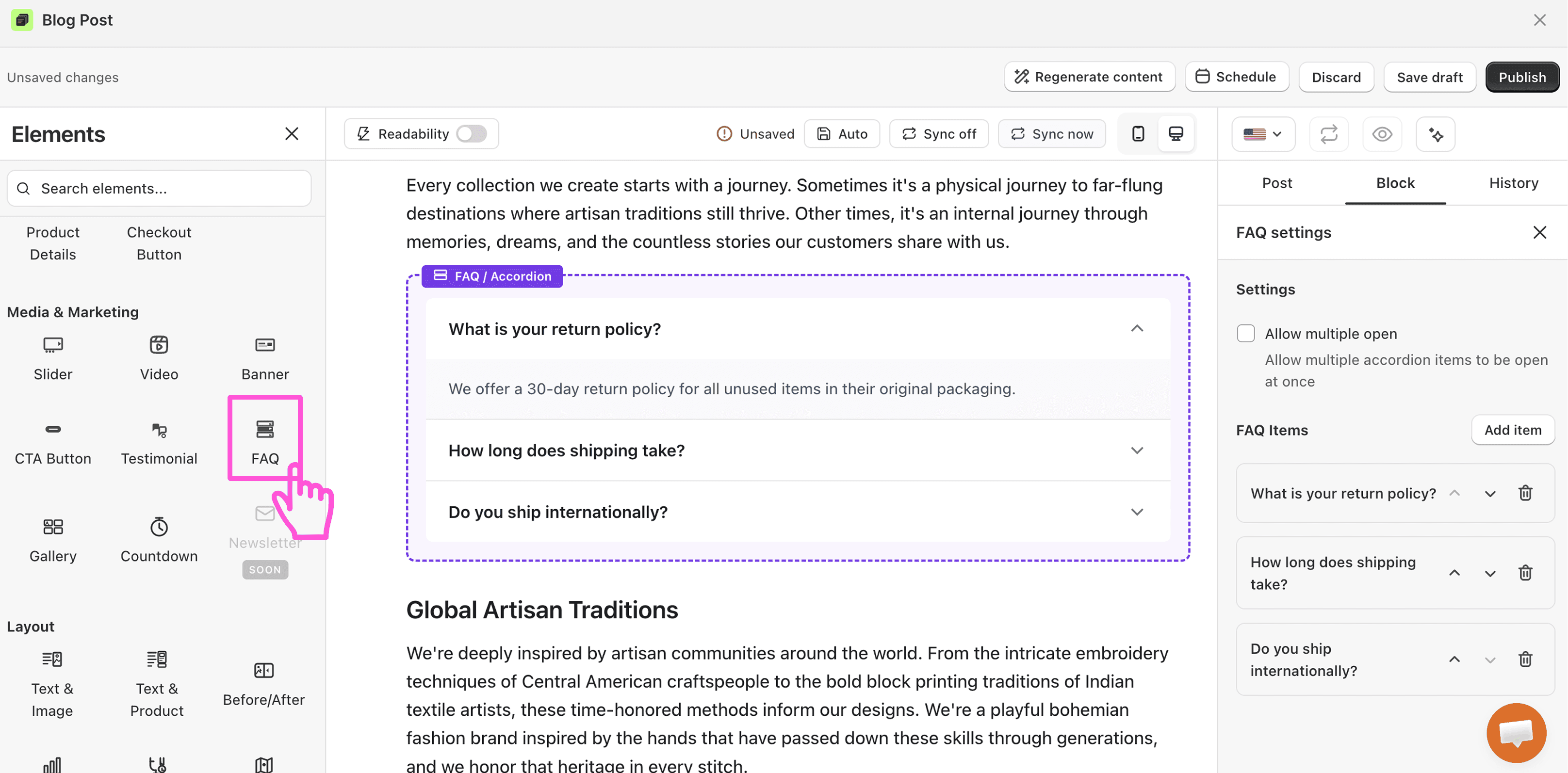Open the Schedule option
Screen dimensions: 1568x773
point(1236,77)
